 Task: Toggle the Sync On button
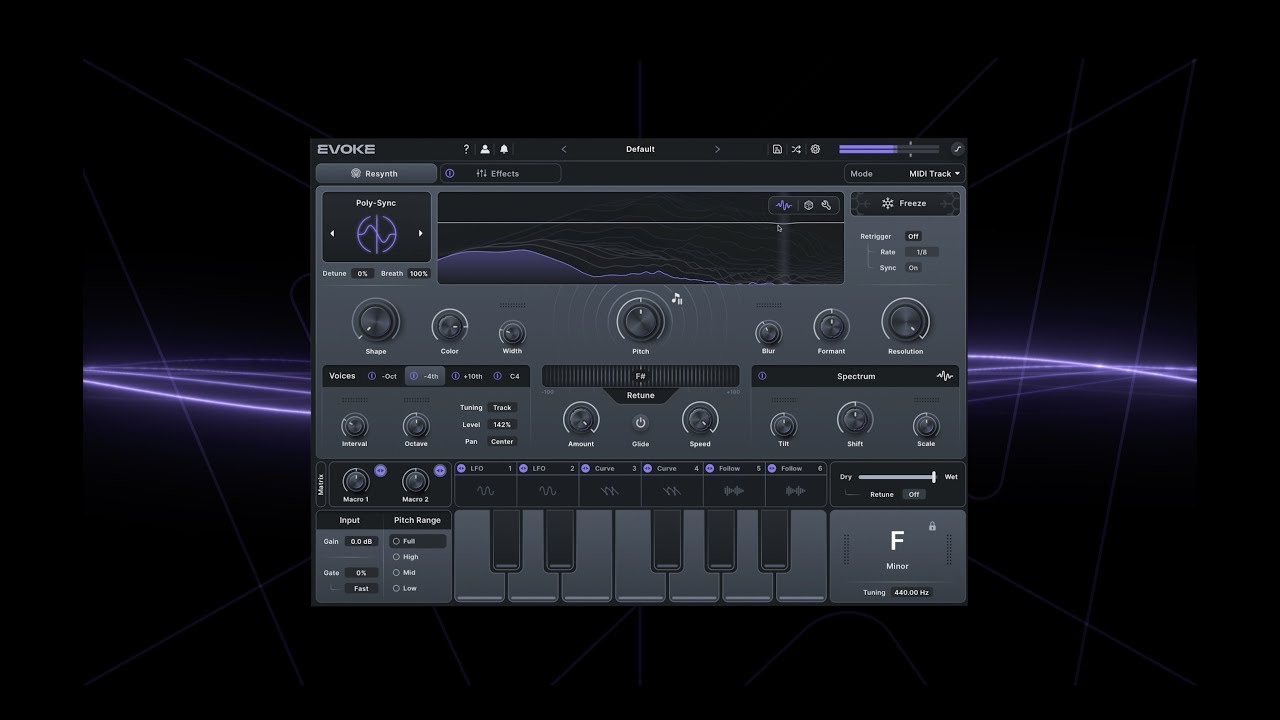point(913,268)
